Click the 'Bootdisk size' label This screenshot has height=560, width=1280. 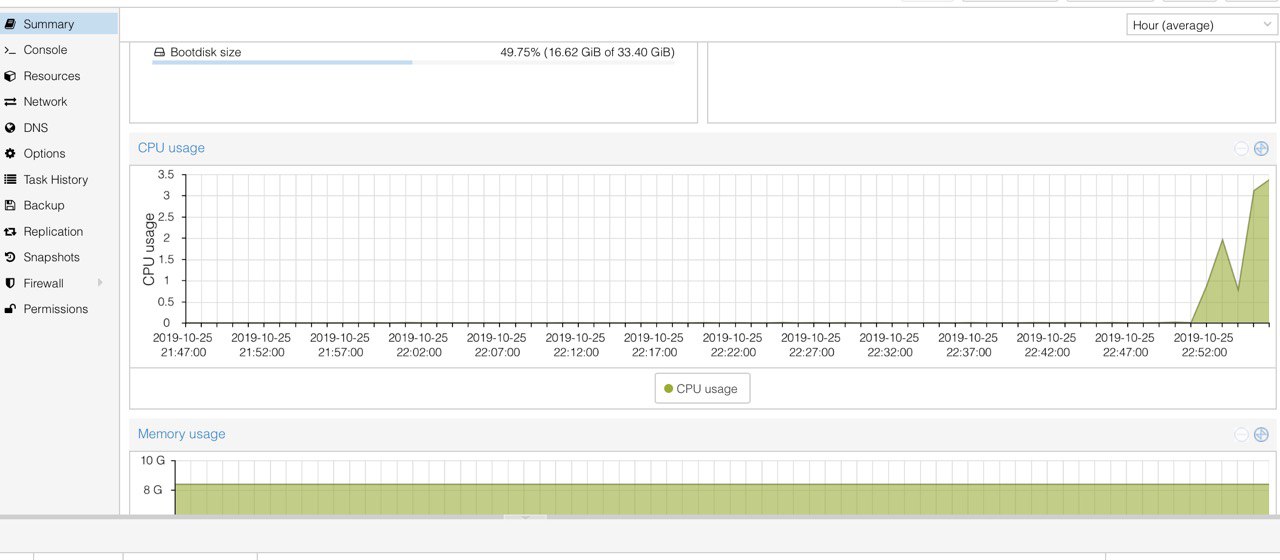[x=205, y=52]
